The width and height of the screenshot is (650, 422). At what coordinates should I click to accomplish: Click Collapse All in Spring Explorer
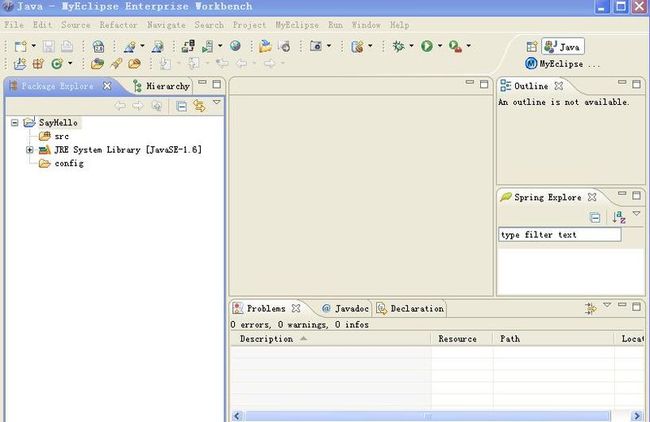point(594,217)
